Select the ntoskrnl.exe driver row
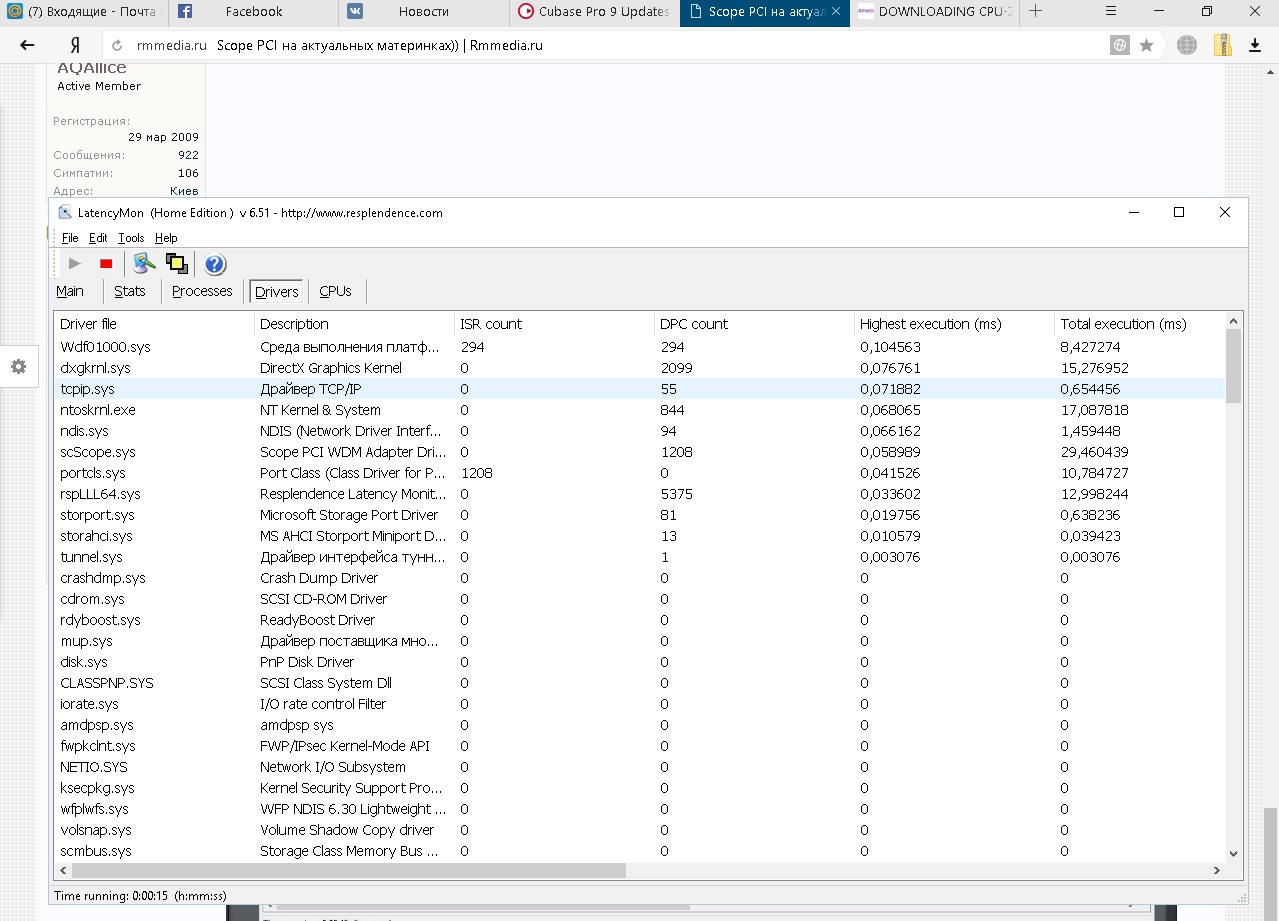The height and width of the screenshot is (921, 1279). point(640,410)
